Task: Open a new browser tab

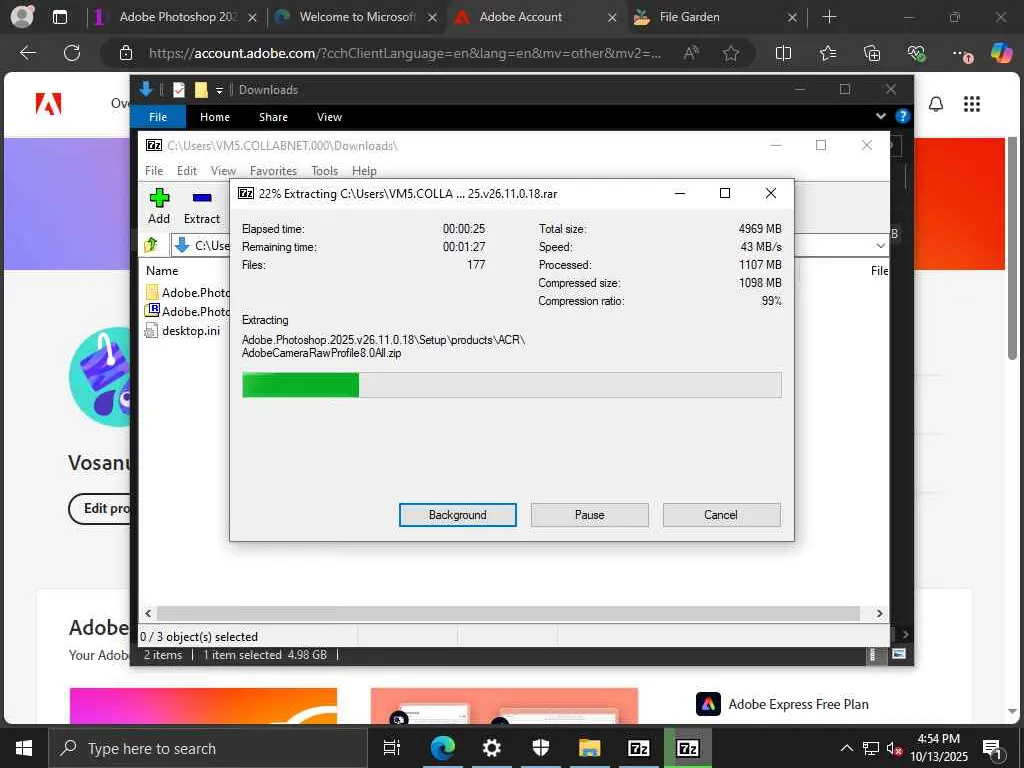Action: pos(829,18)
